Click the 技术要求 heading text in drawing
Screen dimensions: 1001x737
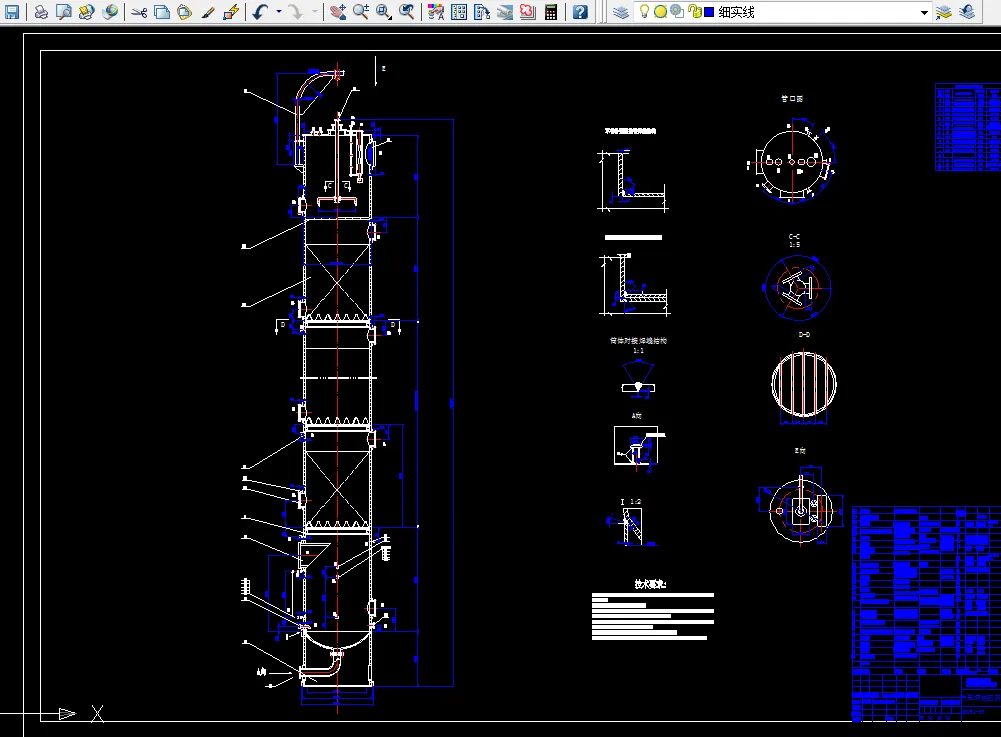(651, 584)
